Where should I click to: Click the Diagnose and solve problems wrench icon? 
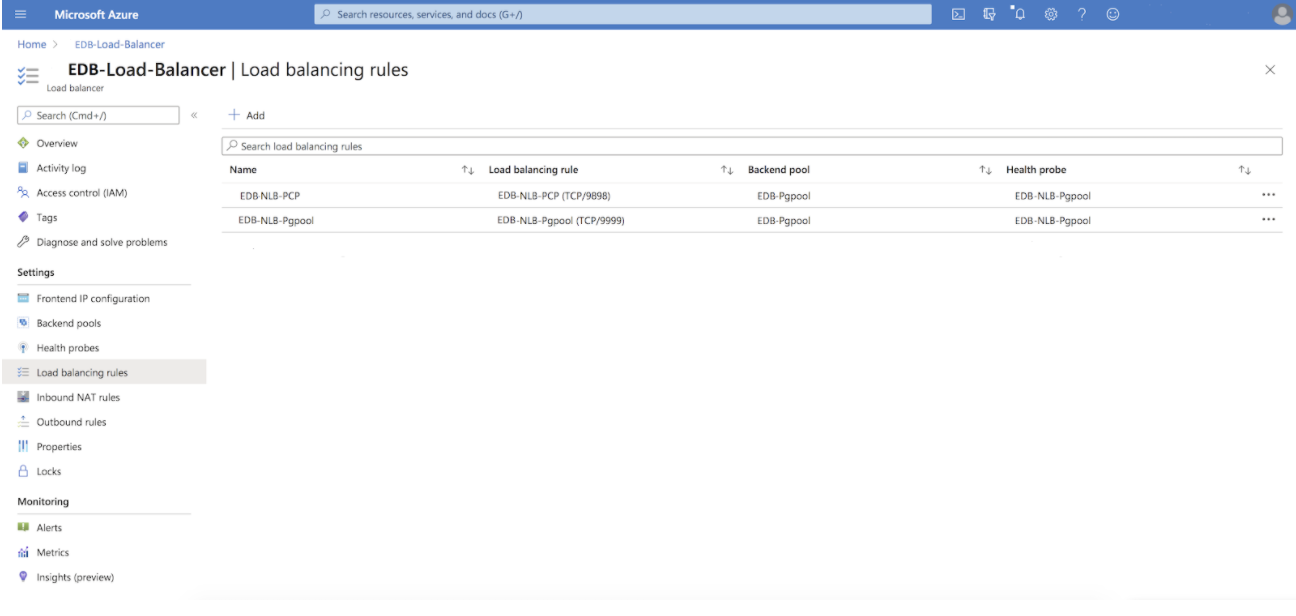point(25,242)
